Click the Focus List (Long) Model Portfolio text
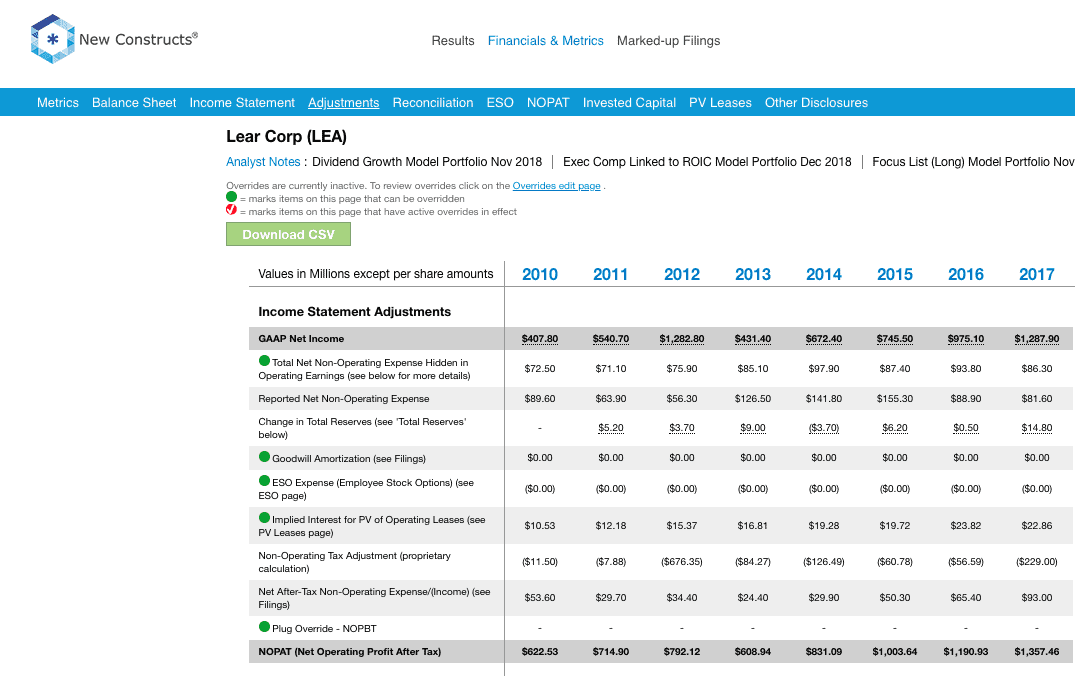Viewport: 1075px width, 676px height. coord(974,162)
